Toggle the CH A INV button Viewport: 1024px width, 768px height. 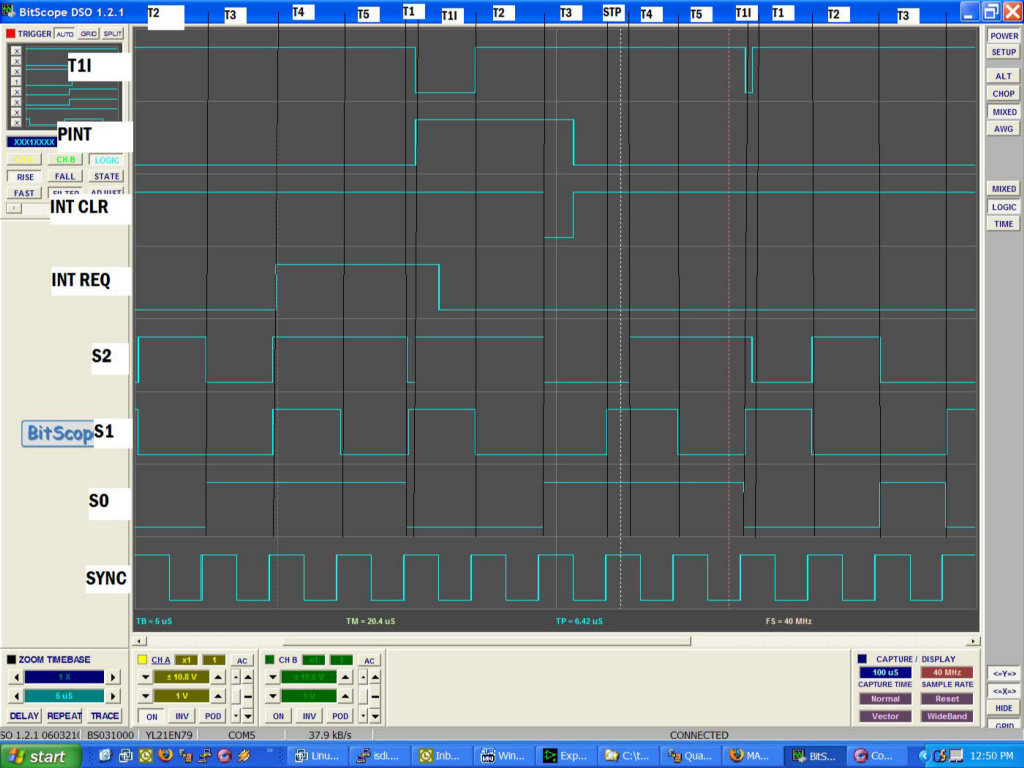point(182,716)
